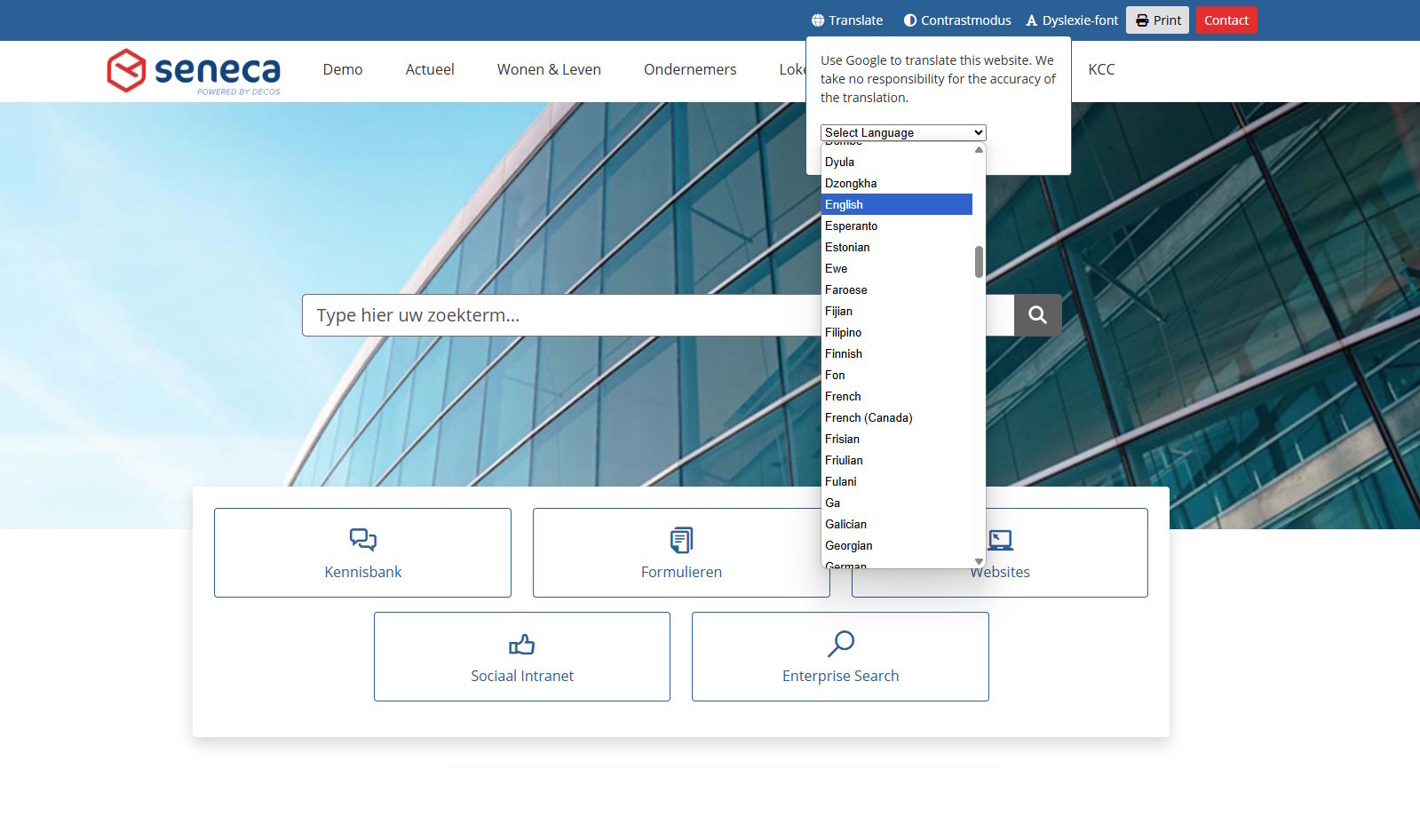Collapse the Select Language dropdown

(903, 132)
